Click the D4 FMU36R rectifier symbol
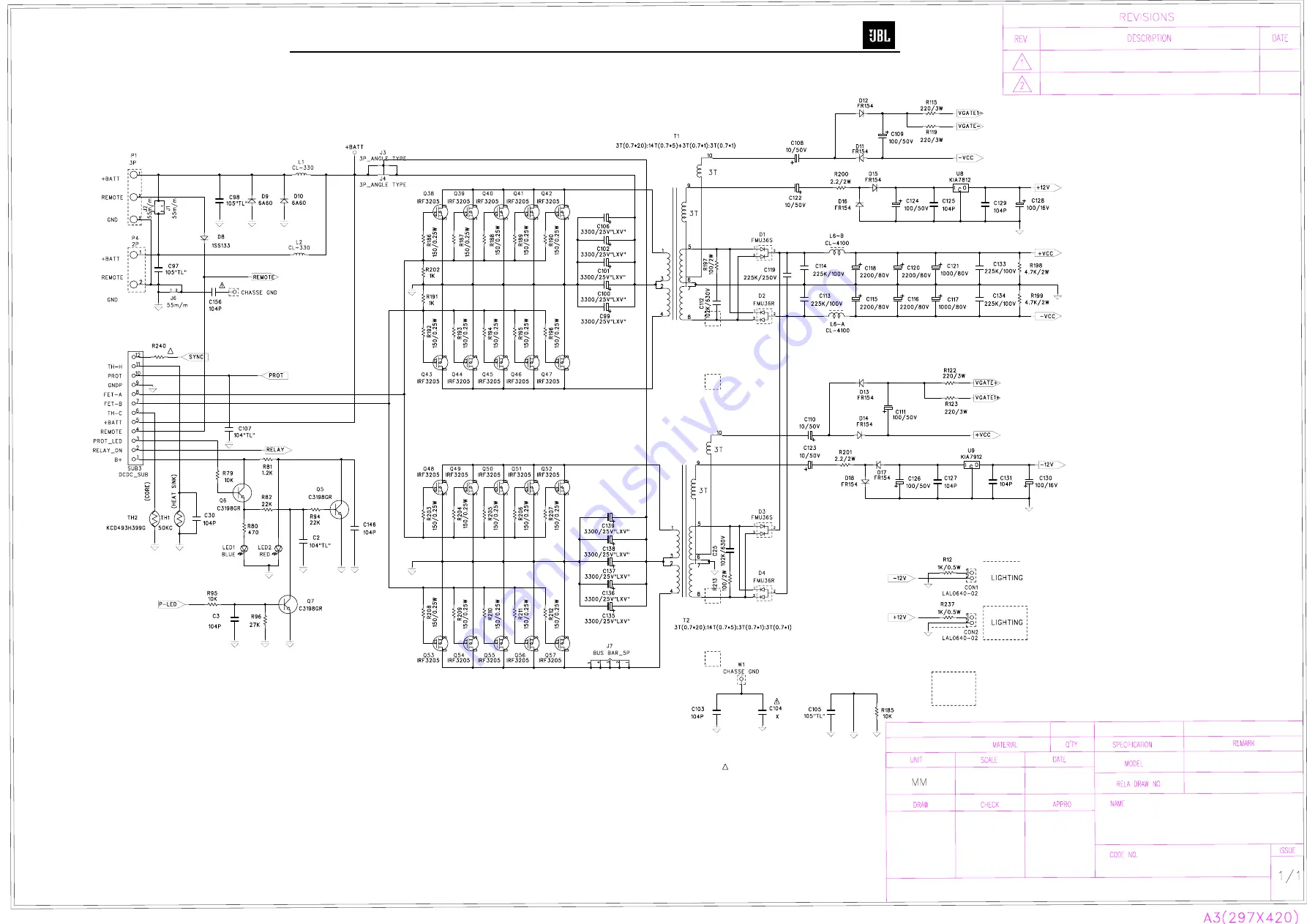This screenshot has width=1307, height=924. pyautogui.click(x=763, y=593)
